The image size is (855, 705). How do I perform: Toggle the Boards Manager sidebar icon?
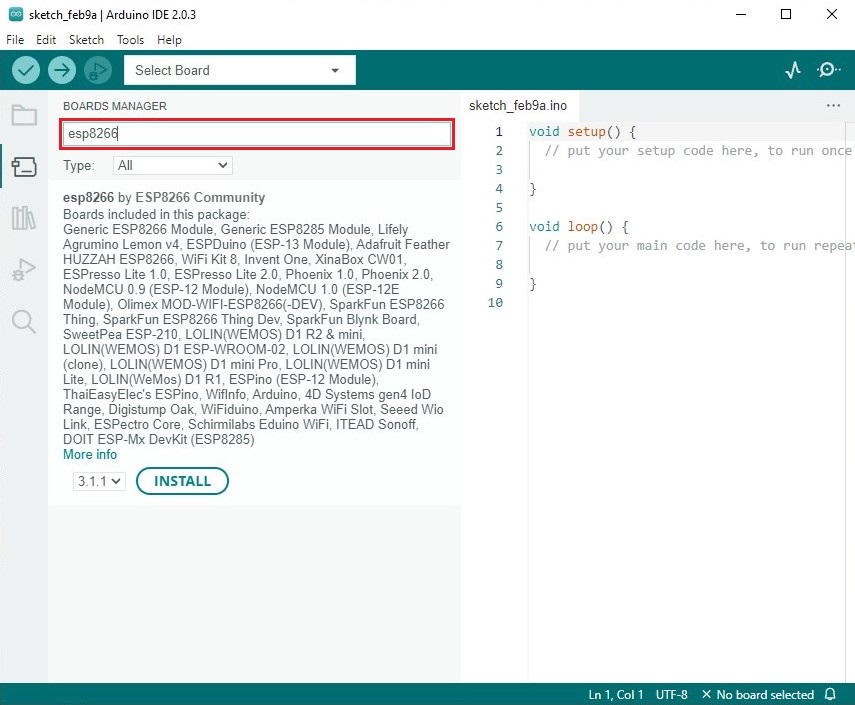[24, 166]
